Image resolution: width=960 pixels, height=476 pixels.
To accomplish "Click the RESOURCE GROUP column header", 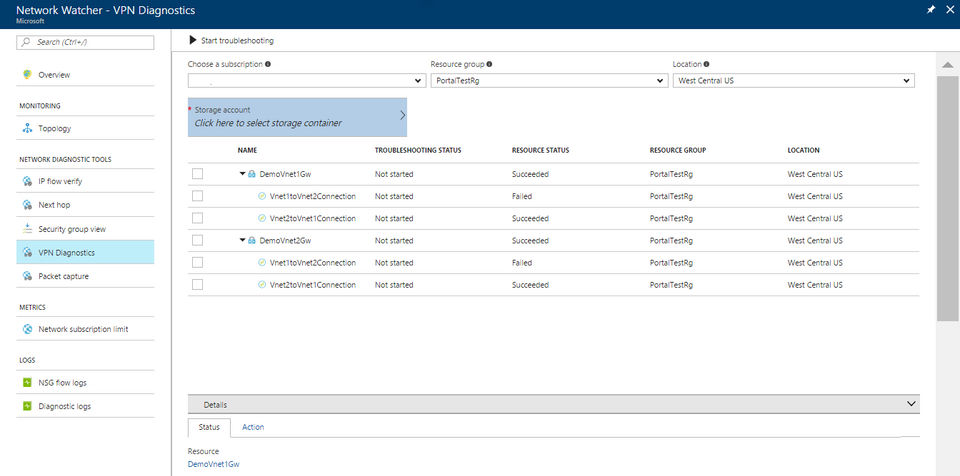I will (678, 150).
